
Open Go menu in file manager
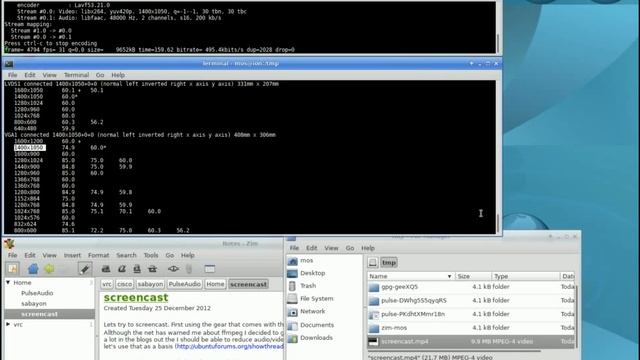[x=350, y=248]
